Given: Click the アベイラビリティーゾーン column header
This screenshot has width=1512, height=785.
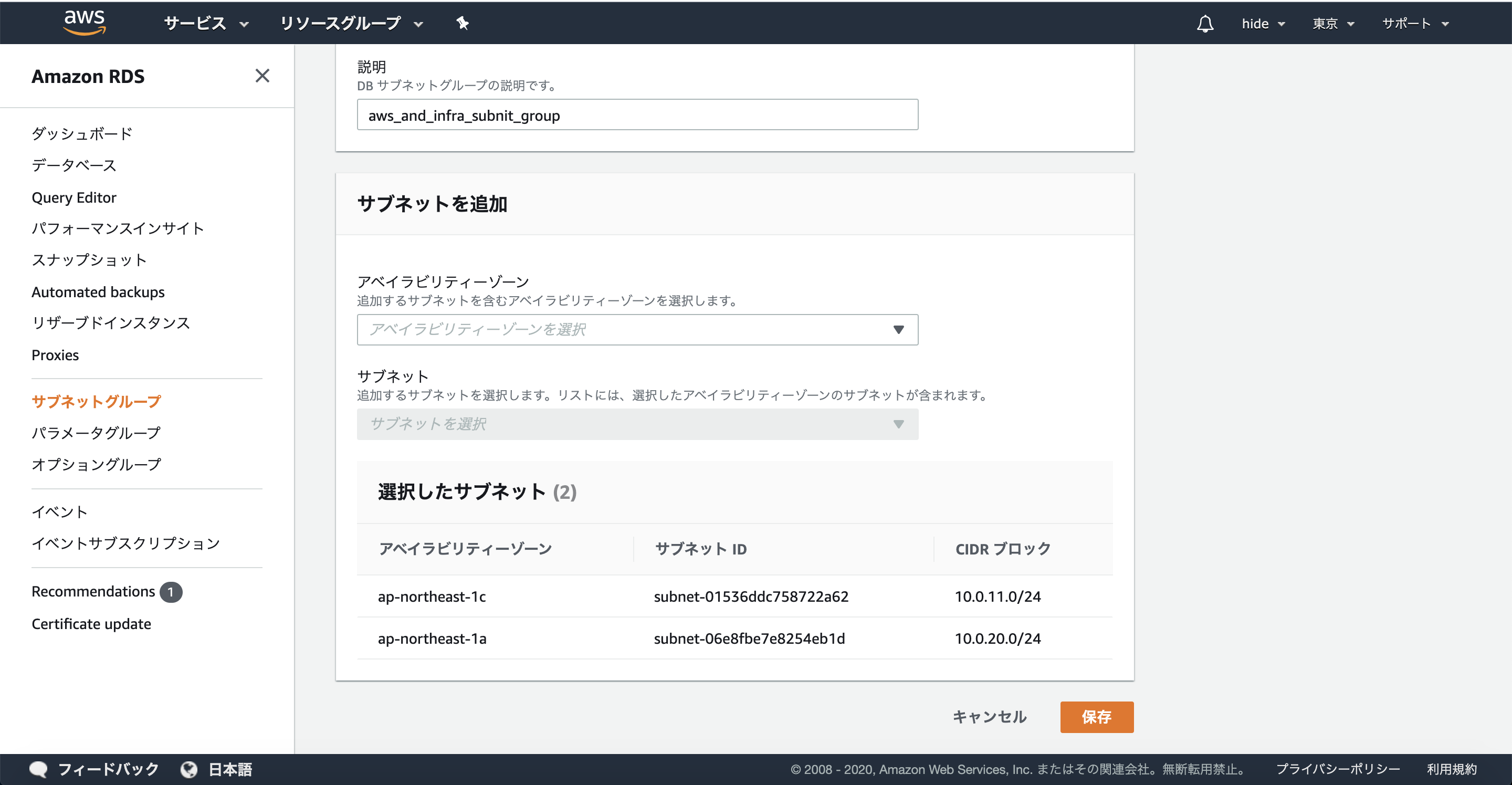Looking at the screenshot, I should [x=466, y=549].
